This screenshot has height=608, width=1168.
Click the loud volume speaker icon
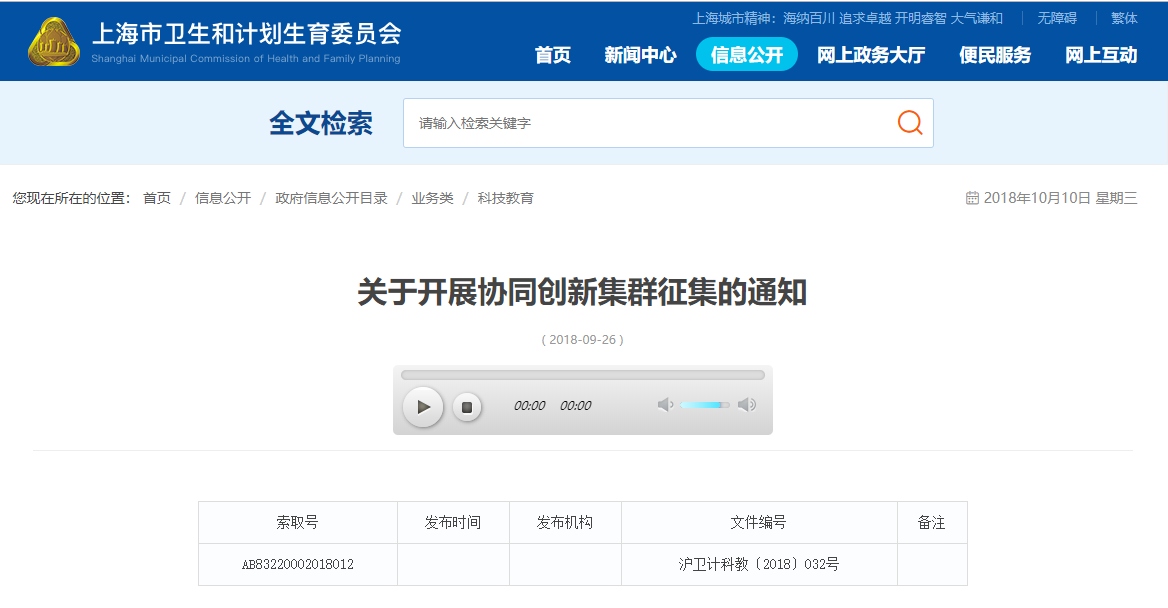click(x=746, y=405)
